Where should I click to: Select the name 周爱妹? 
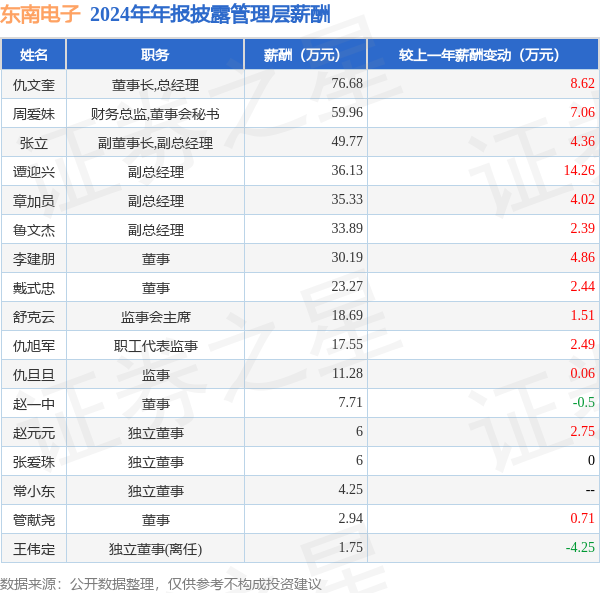click(x=34, y=114)
